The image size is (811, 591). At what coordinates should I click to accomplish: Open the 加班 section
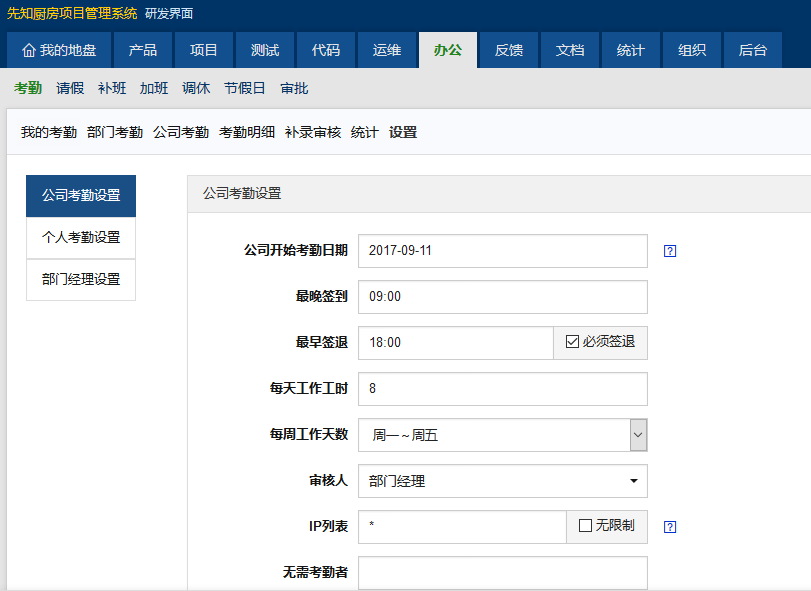tap(154, 88)
